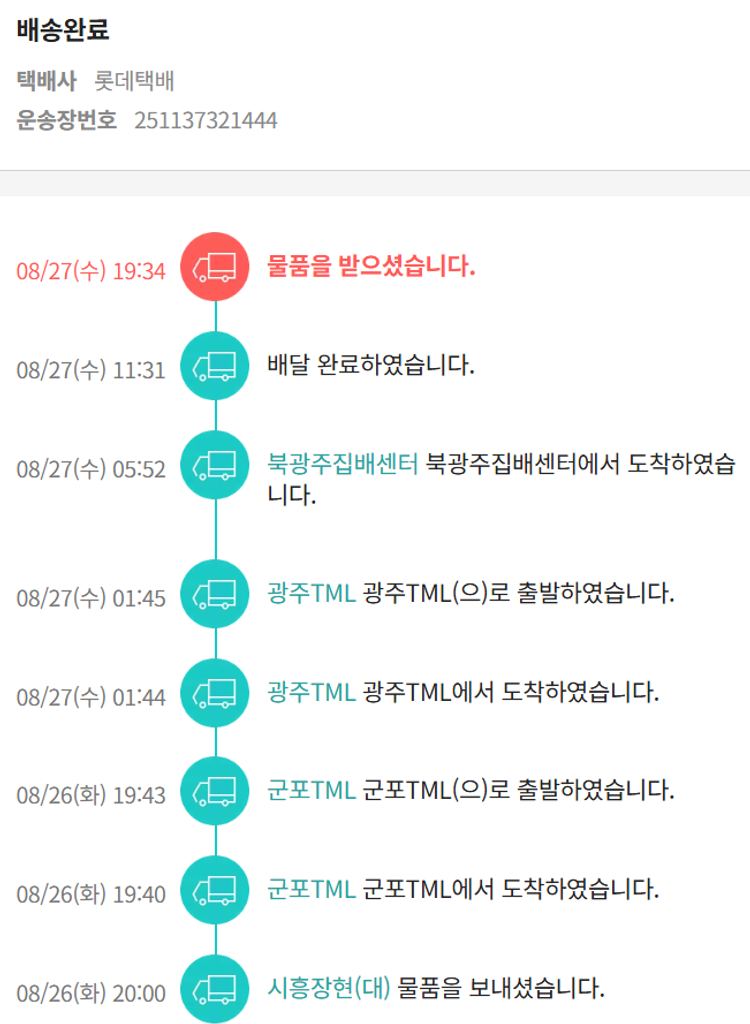Click tracking number 251137321444

pyautogui.click(x=206, y=121)
